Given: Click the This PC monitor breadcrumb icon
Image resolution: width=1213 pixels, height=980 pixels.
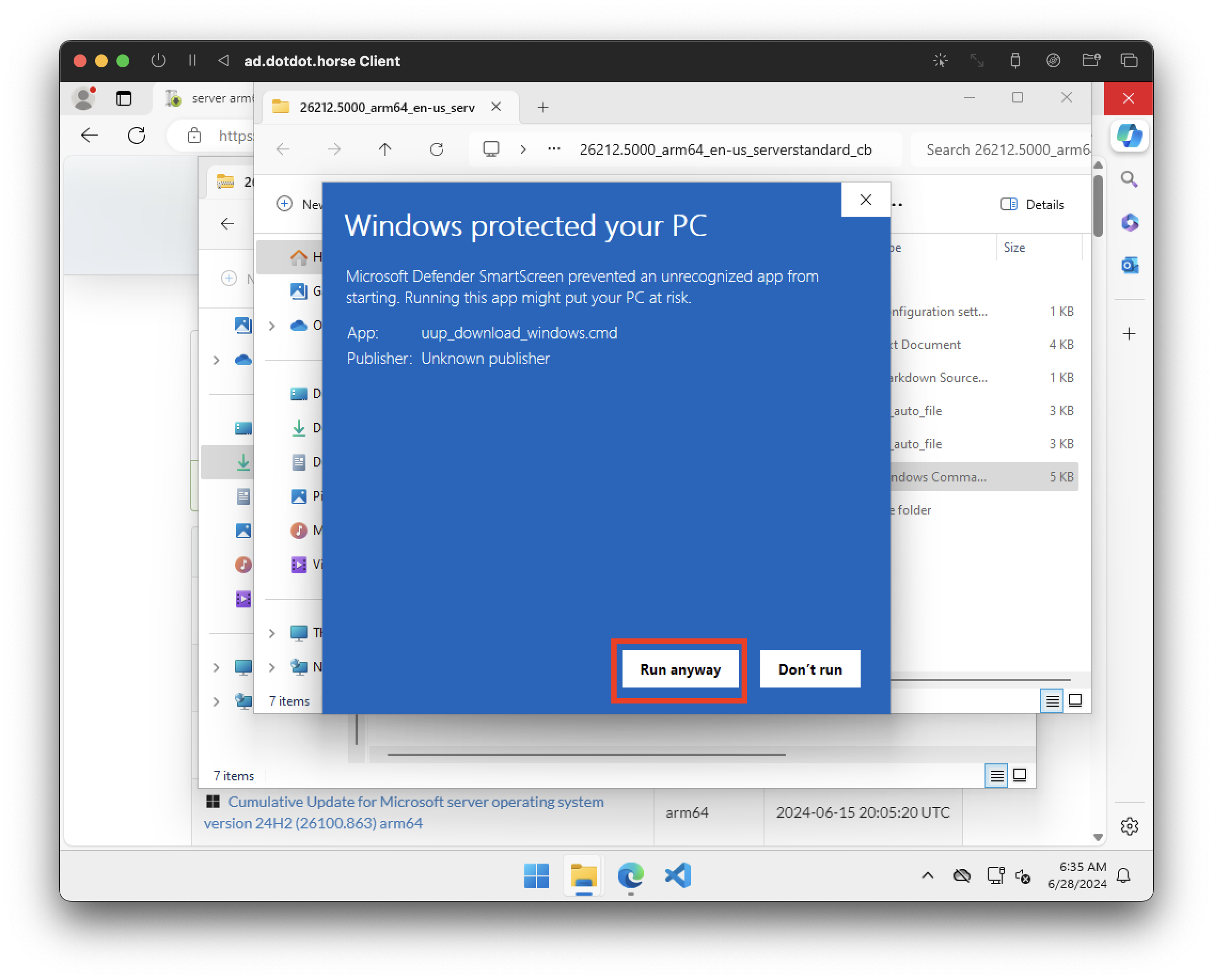Looking at the screenshot, I should (x=491, y=149).
